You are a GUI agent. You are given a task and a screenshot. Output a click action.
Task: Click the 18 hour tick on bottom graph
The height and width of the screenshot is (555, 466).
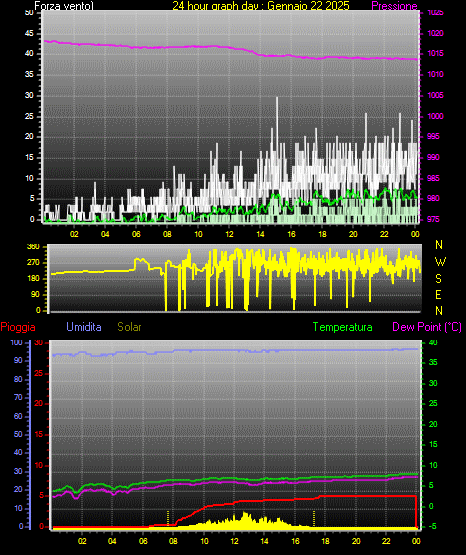[x=325, y=541]
